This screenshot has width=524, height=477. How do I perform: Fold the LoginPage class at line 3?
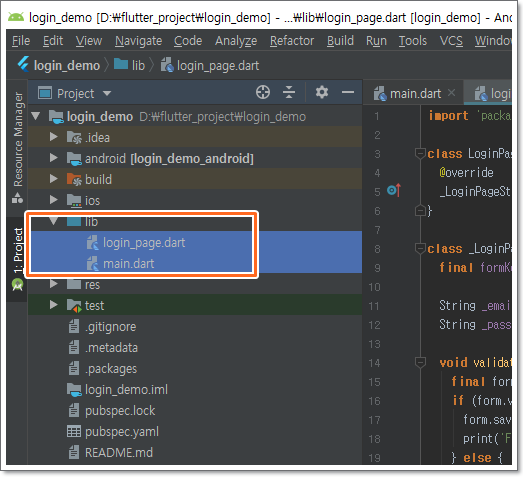point(420,153)
